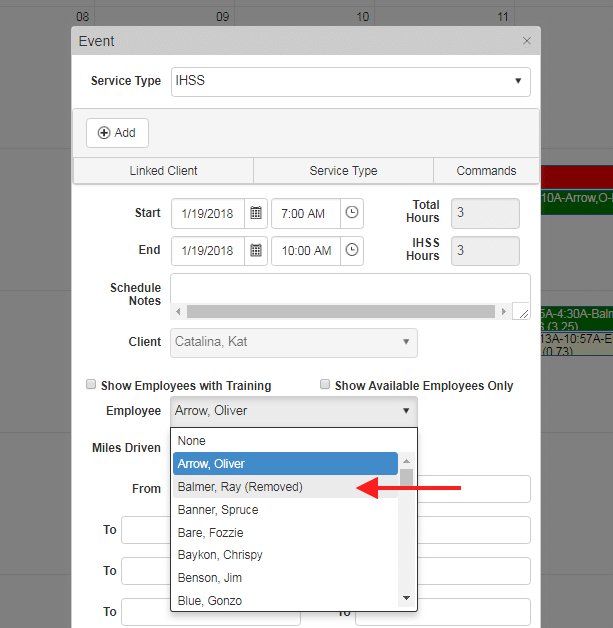Pick None from the employee list
This screenshot has width=613, height=628.
[191, 441]
